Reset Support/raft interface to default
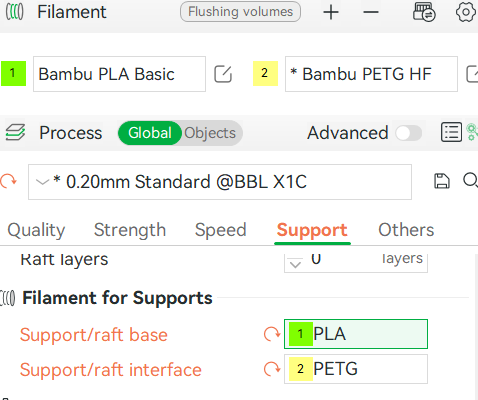478x400 pixels. pos(272,369)
